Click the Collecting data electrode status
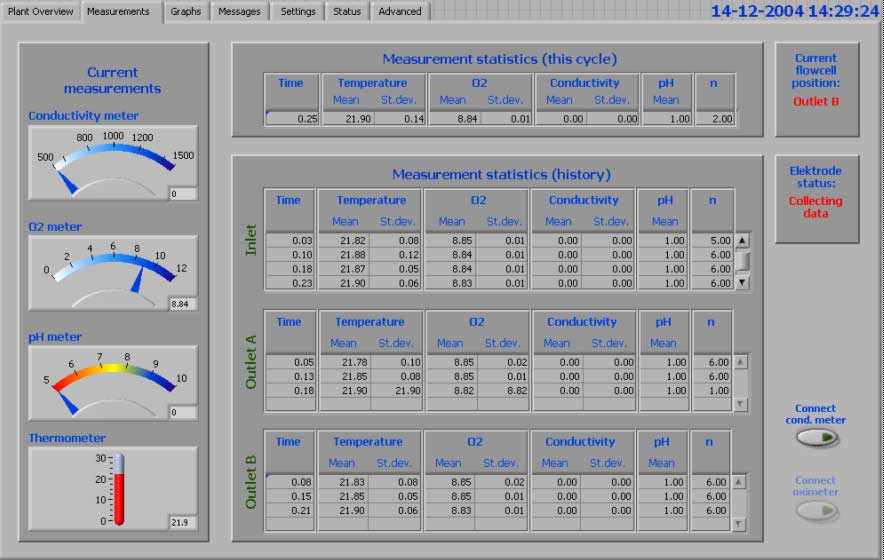The width and height of the screenshot is (884, 560). tap(816, 207)
